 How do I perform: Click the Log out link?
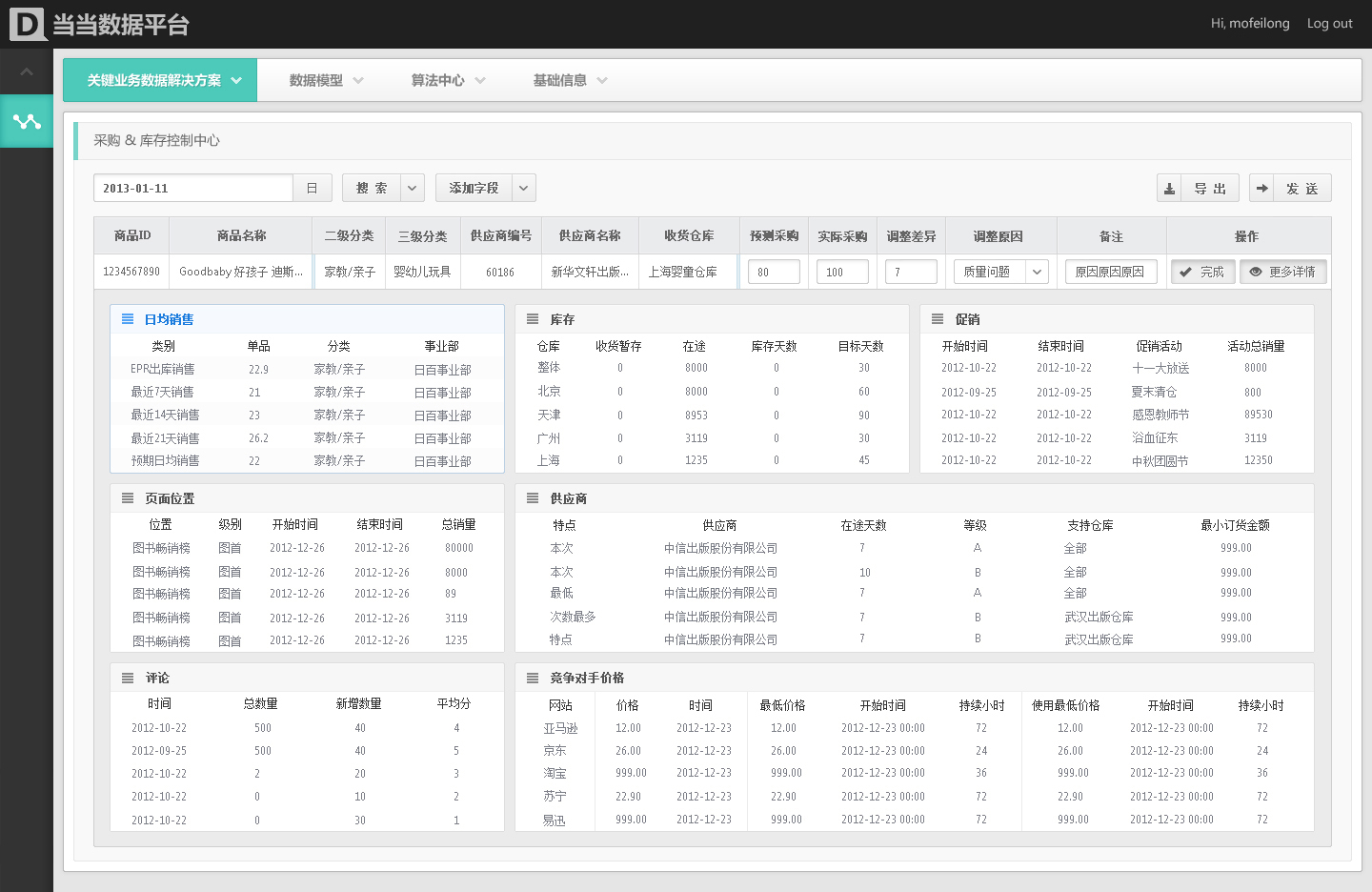click(1329, 24)
